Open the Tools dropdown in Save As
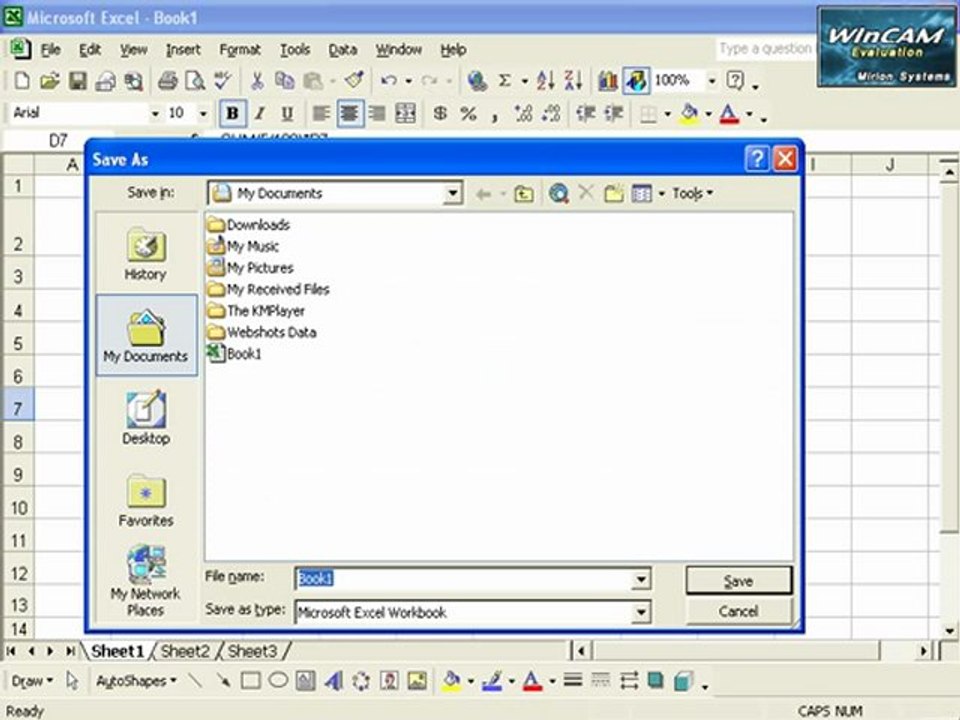This screenshot has height=720, width=960. (x=692, y=193)
